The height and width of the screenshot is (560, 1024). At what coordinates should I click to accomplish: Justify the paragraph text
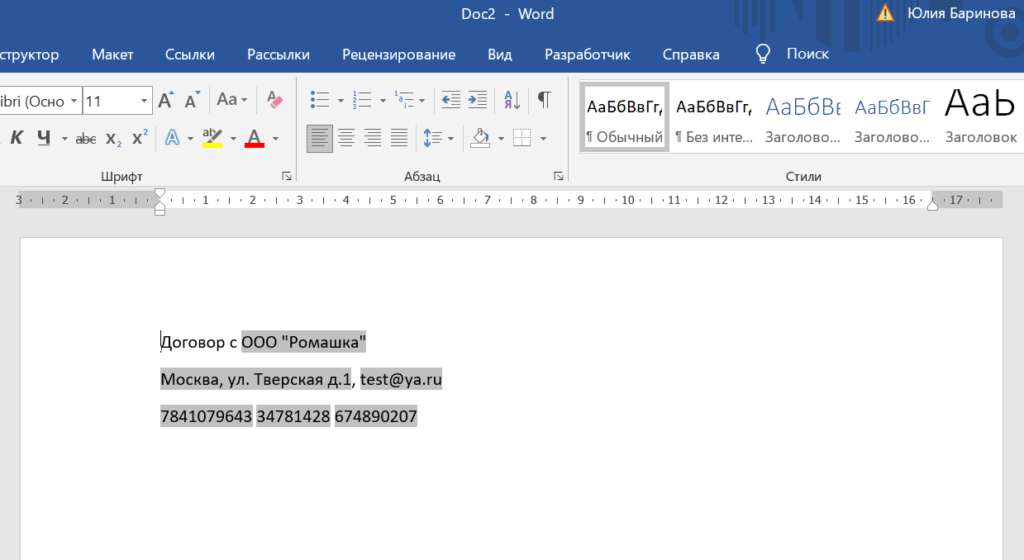399,138
